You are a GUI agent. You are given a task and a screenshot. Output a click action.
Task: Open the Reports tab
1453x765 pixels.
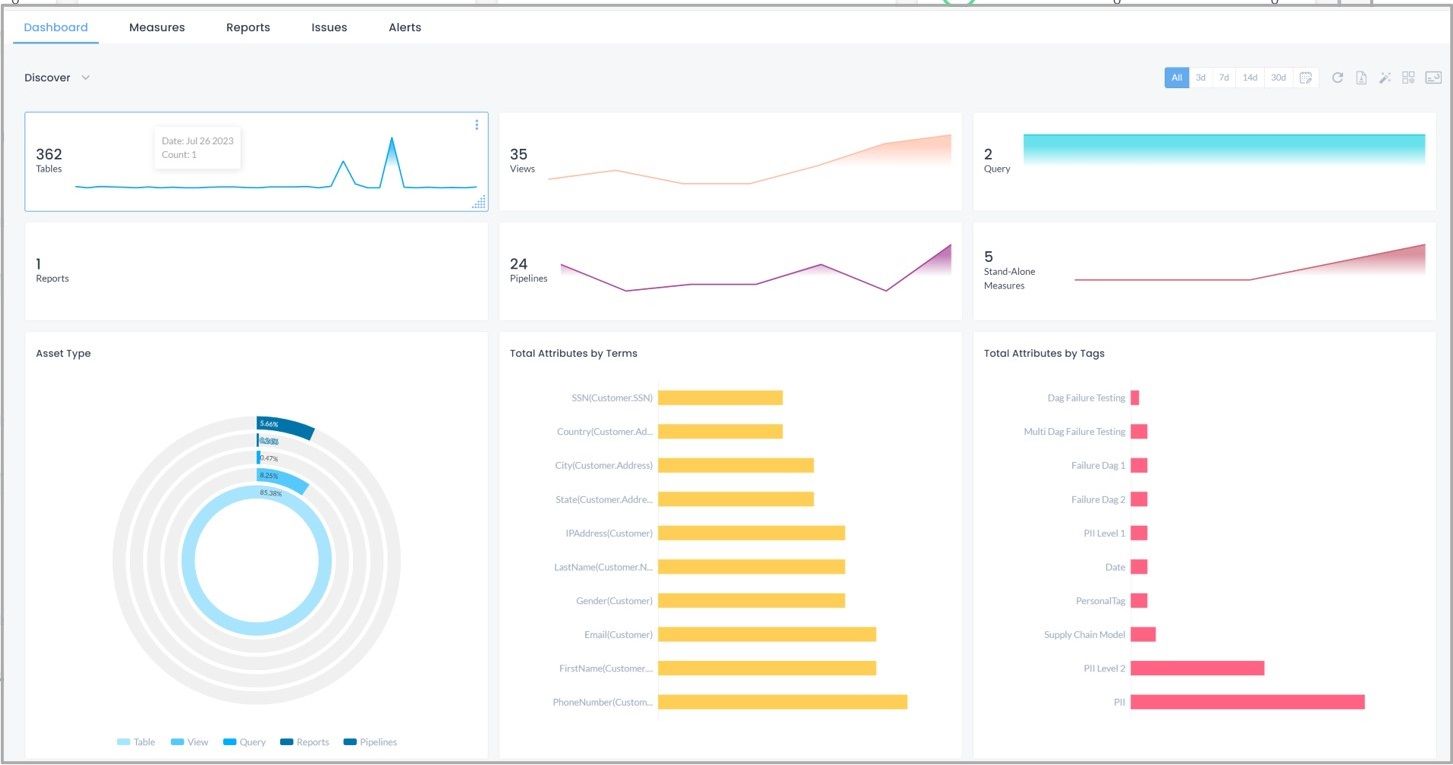tap(248, 28)
